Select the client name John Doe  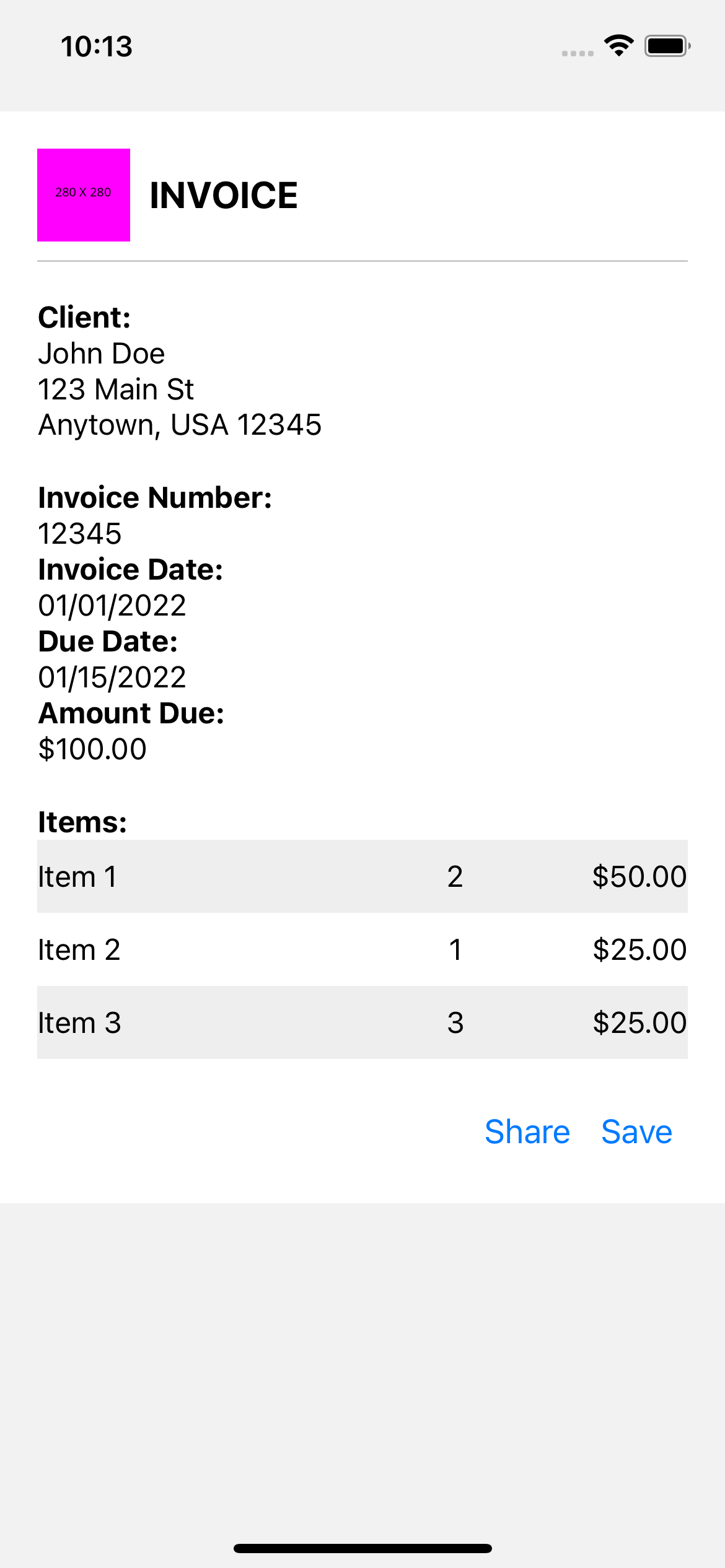point(101,353)
